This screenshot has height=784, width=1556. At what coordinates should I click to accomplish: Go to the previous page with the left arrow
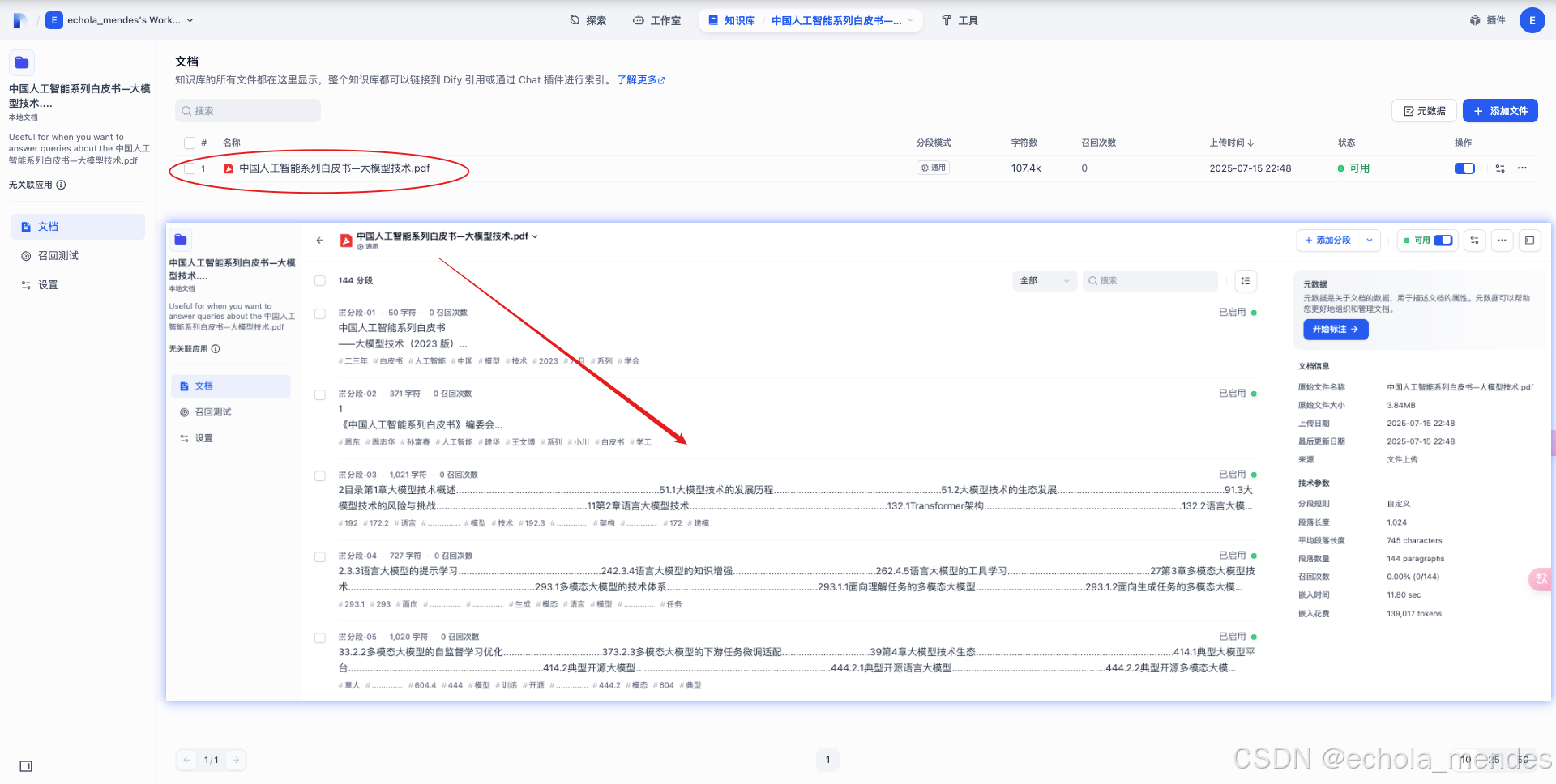187,760
